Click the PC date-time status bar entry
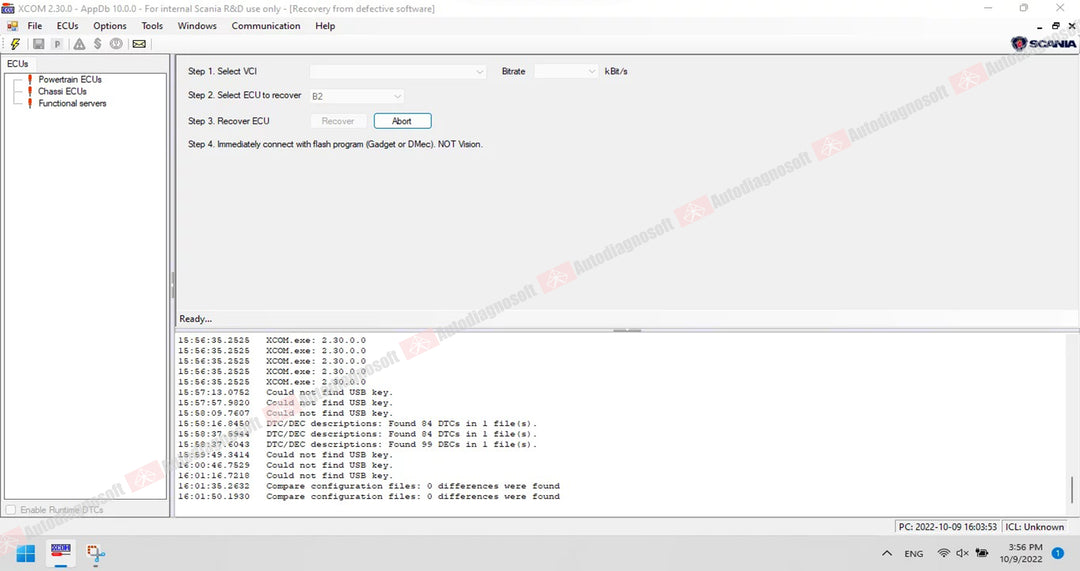Image resolution: width=1080 pixels, height=571 pixels. tap(948, 527)
